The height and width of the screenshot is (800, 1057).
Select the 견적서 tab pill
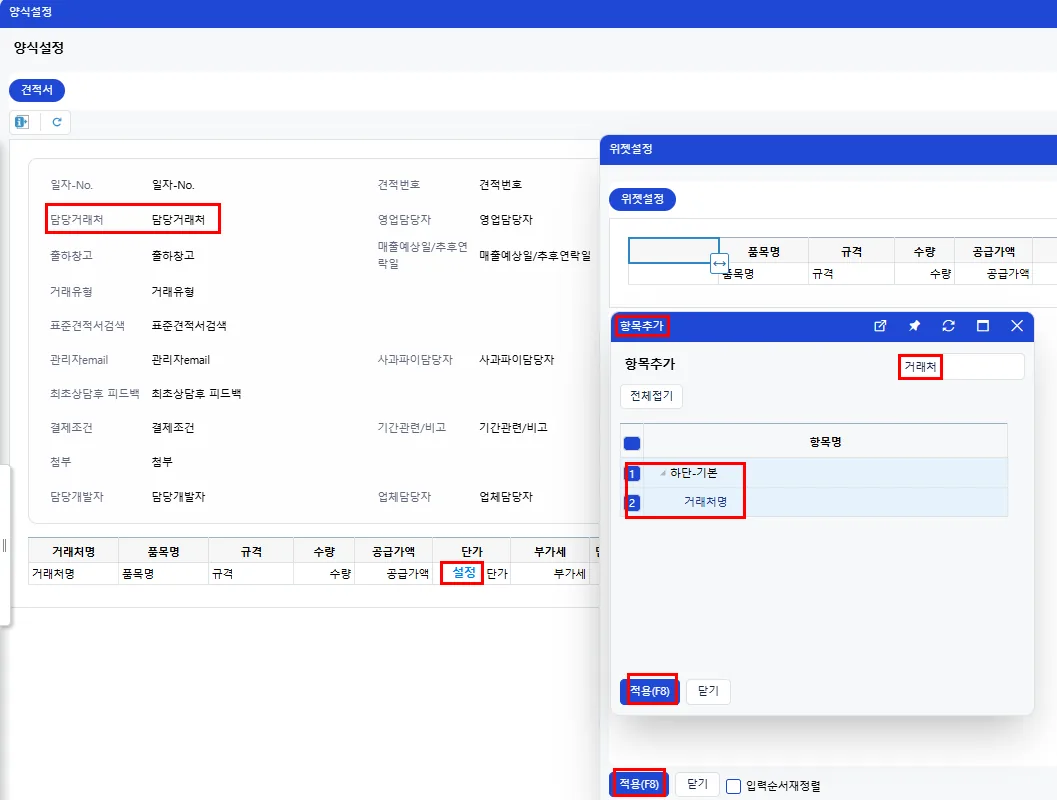[x=37, y=90]
